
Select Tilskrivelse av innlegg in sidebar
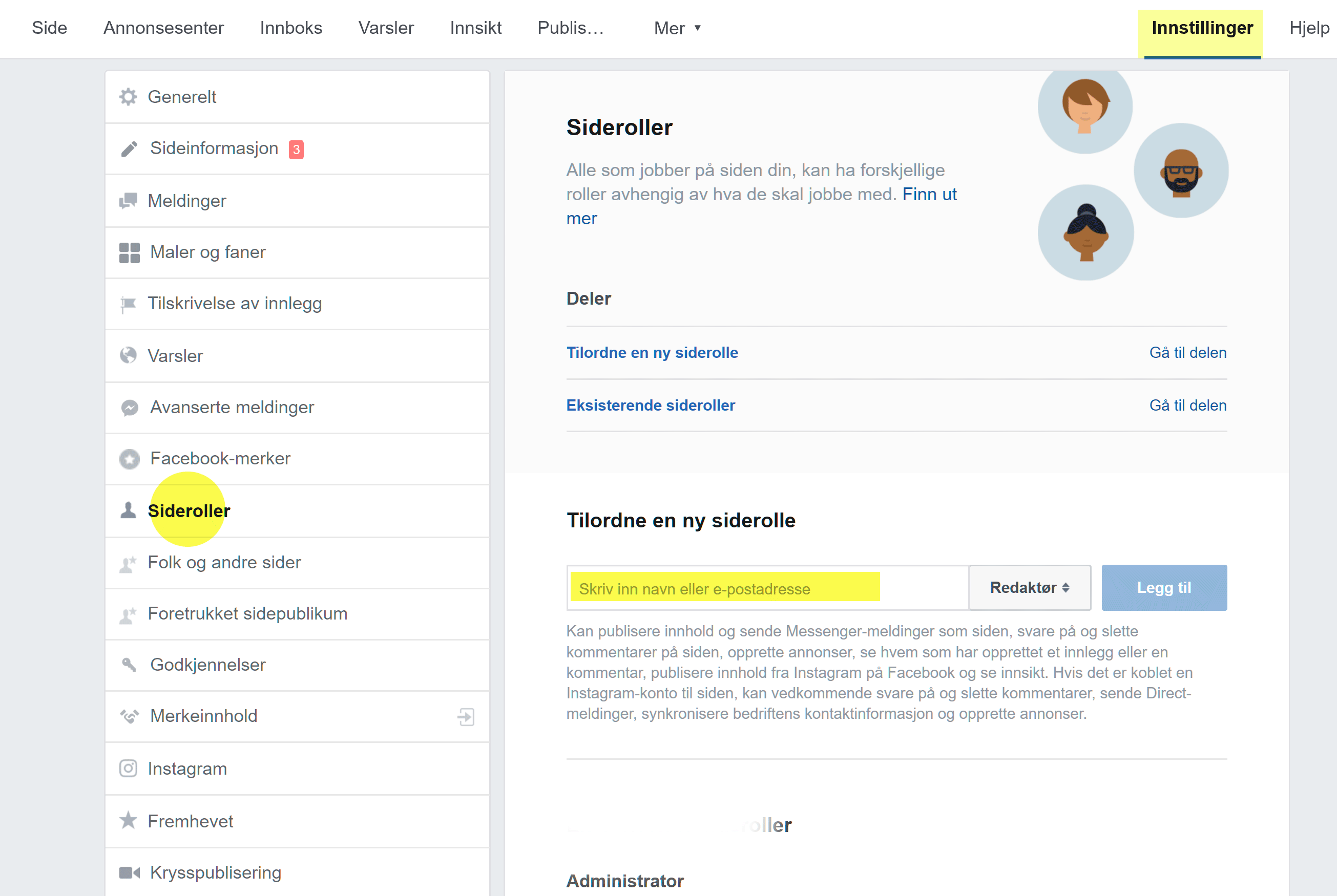pyautogui.click(x=297, y=304)
